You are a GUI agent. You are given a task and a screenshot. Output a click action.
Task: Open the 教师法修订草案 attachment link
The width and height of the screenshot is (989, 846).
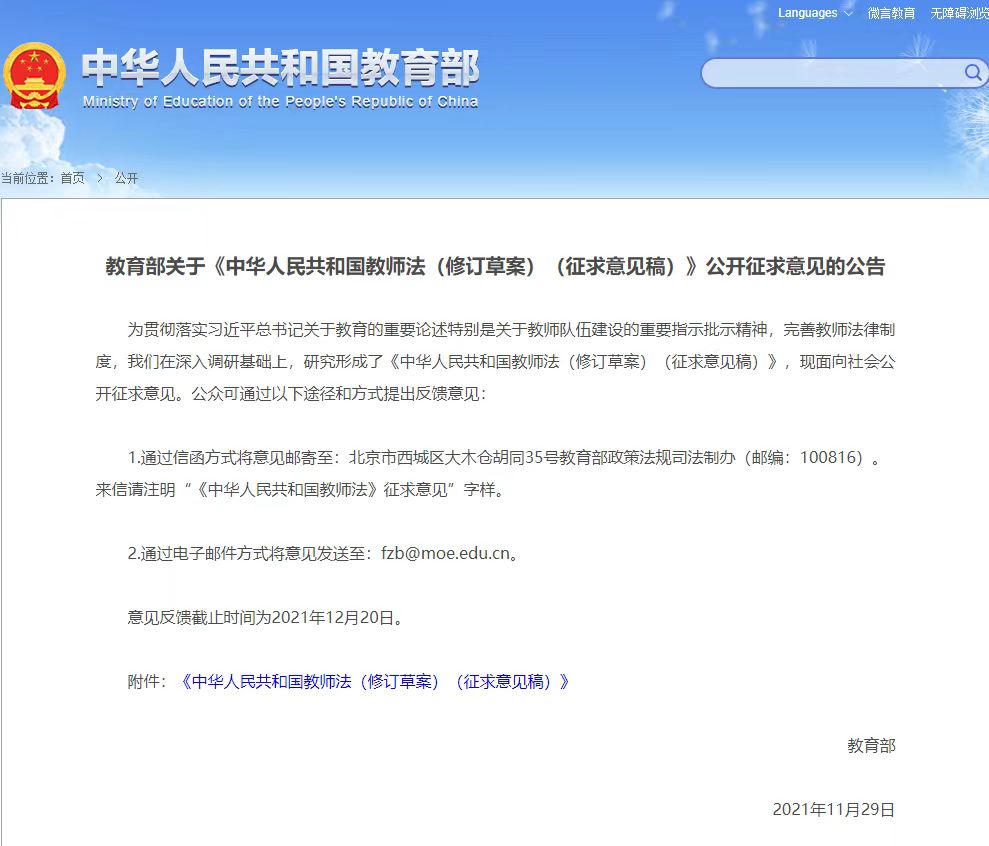tap(375, 681)
